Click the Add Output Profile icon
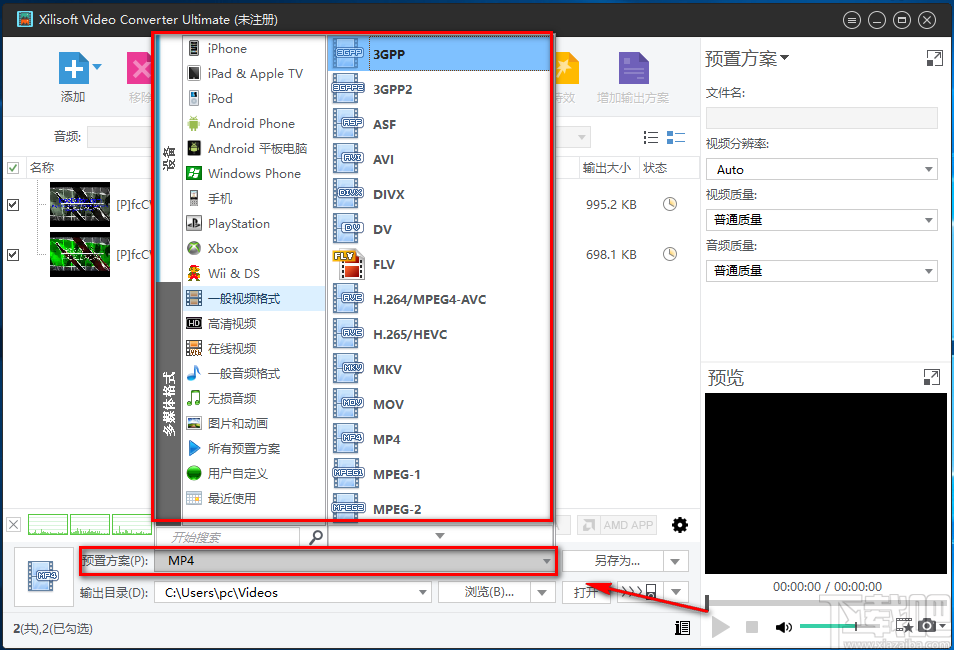Image resolution: width=954 pixels, height=650 pixels. (633, 68)
